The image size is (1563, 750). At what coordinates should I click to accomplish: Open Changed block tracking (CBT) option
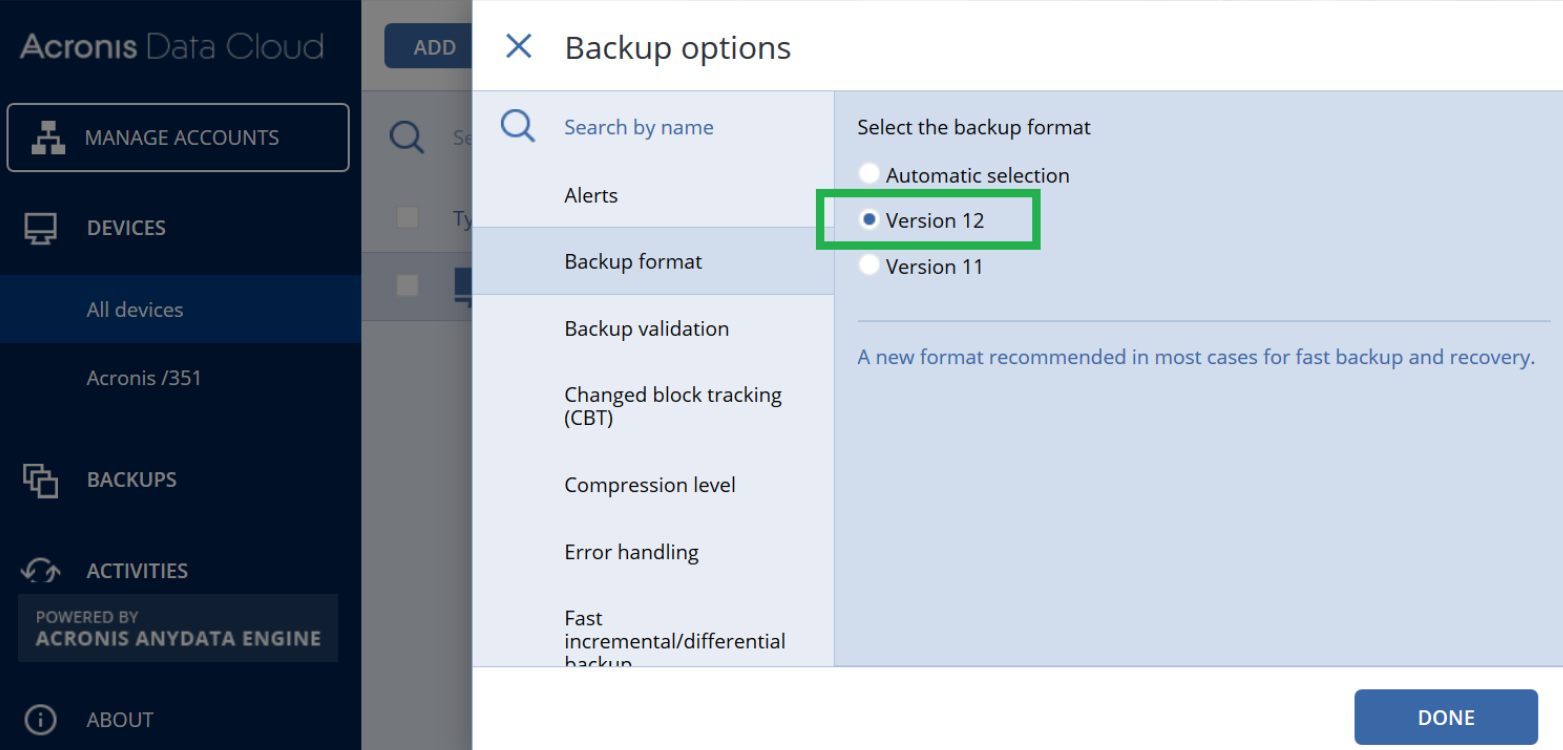point(653,406)
